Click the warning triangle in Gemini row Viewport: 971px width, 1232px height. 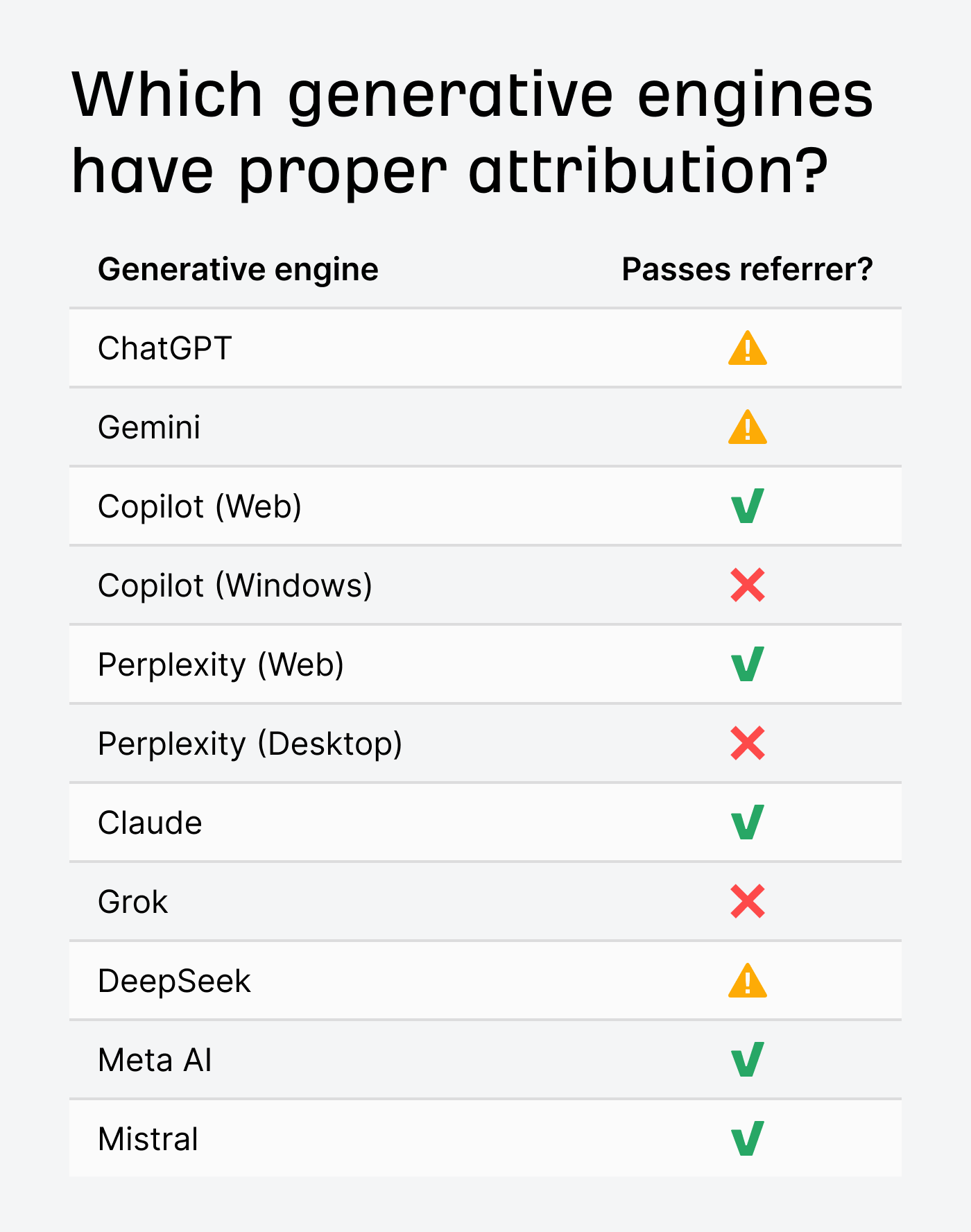click(747, 427)
